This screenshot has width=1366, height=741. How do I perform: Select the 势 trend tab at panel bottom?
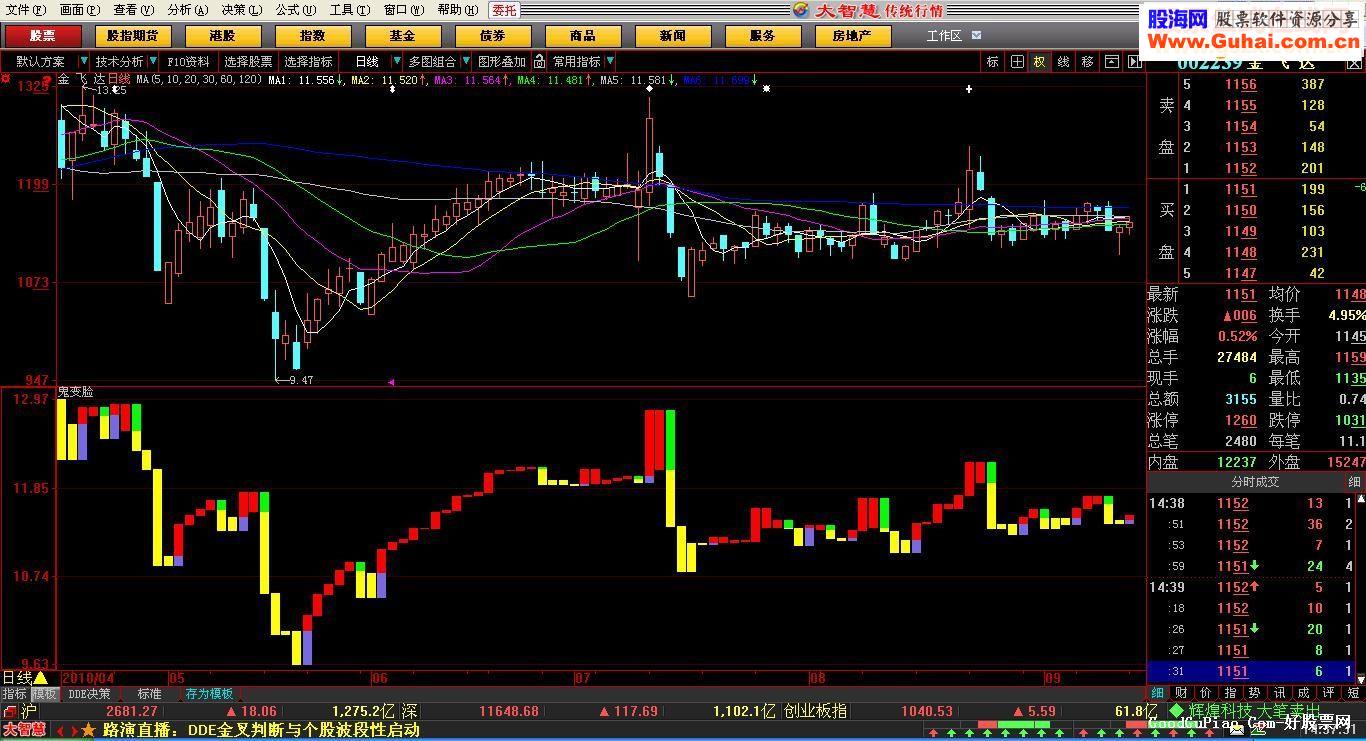[x=1255, y=692]
